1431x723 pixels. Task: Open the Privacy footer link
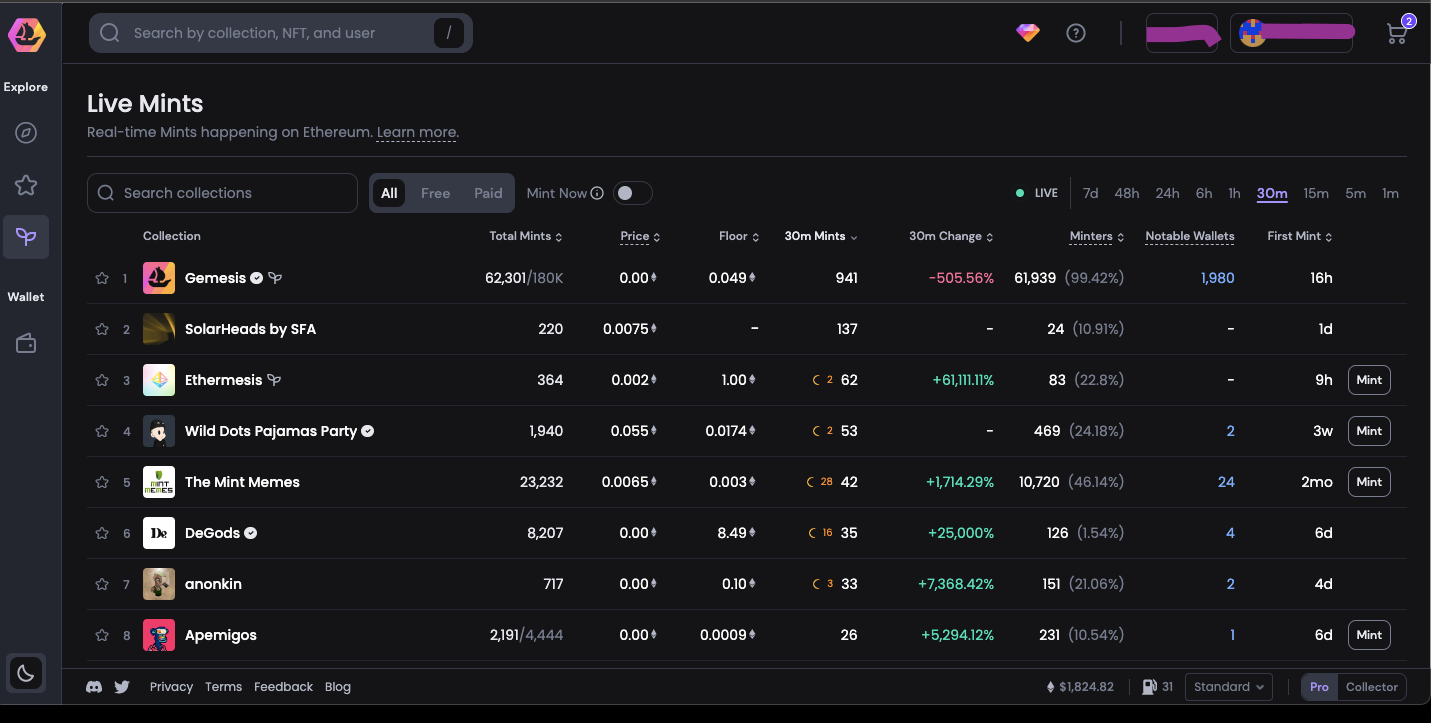pyautogui.click(x=171, y=687)
